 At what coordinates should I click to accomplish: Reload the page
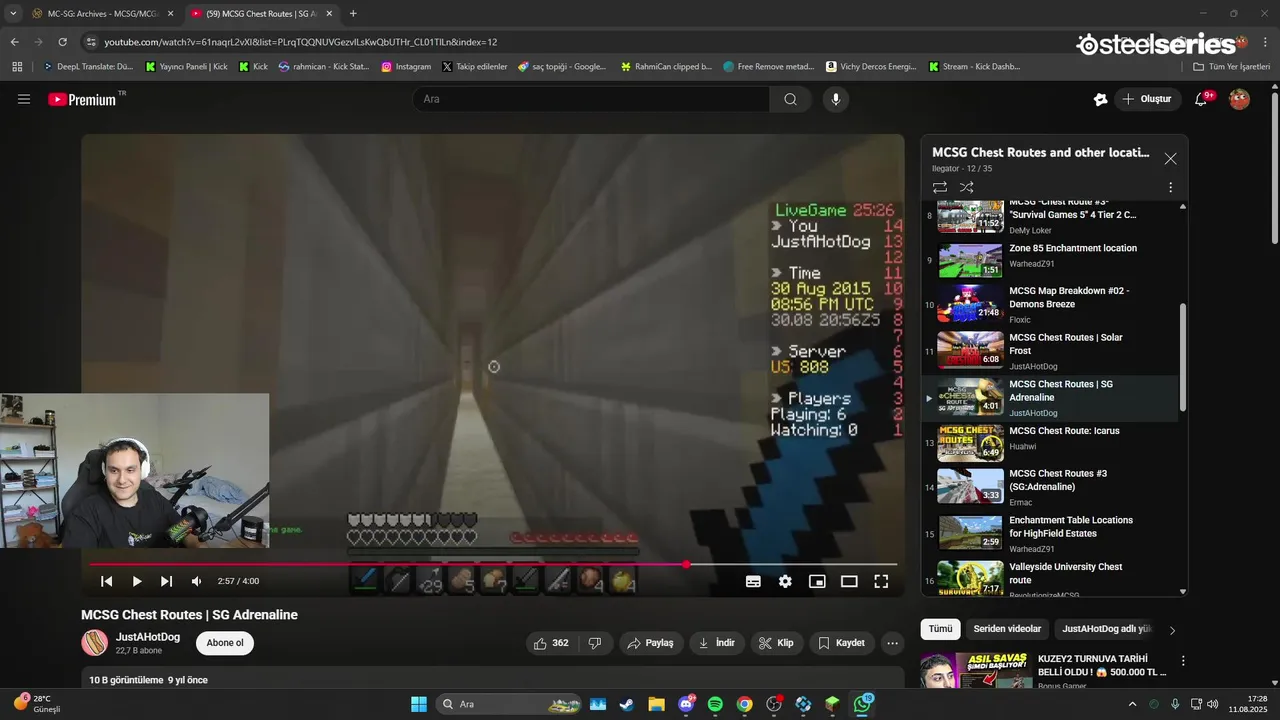(63, 42)
